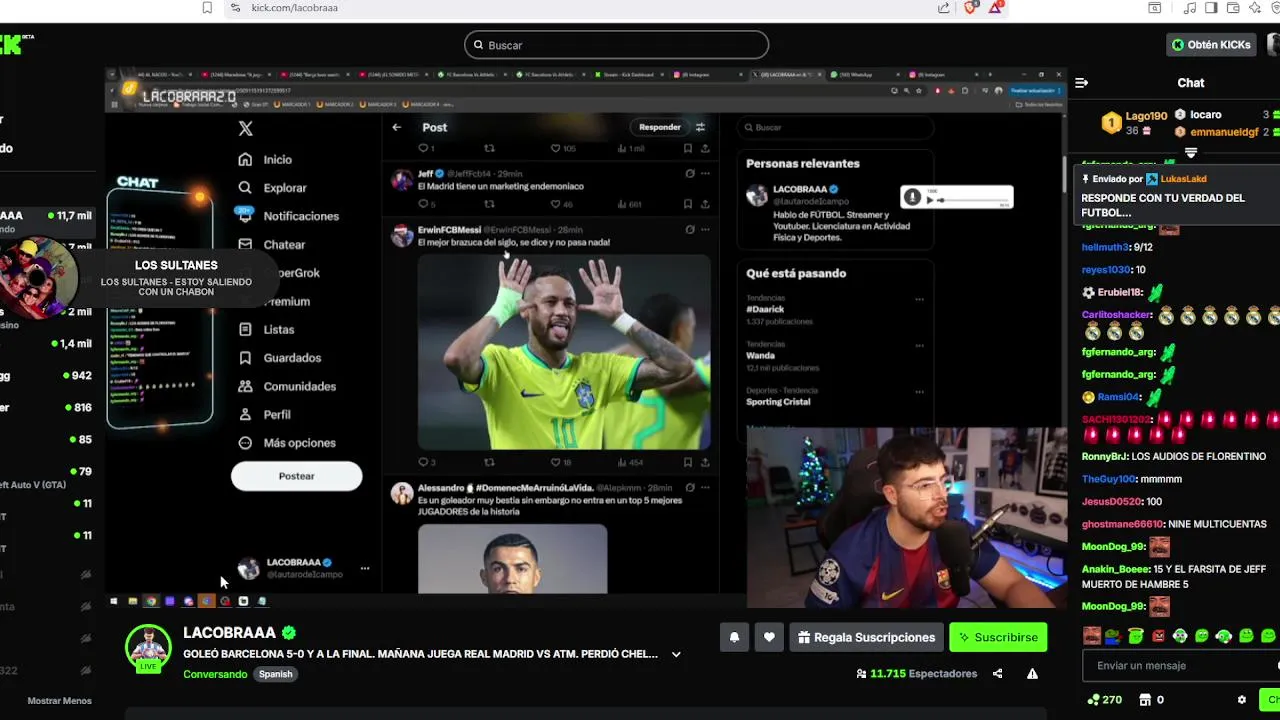
Task: Click Mostrar Menos in left sidebar
Action: (x=59, y=701)
